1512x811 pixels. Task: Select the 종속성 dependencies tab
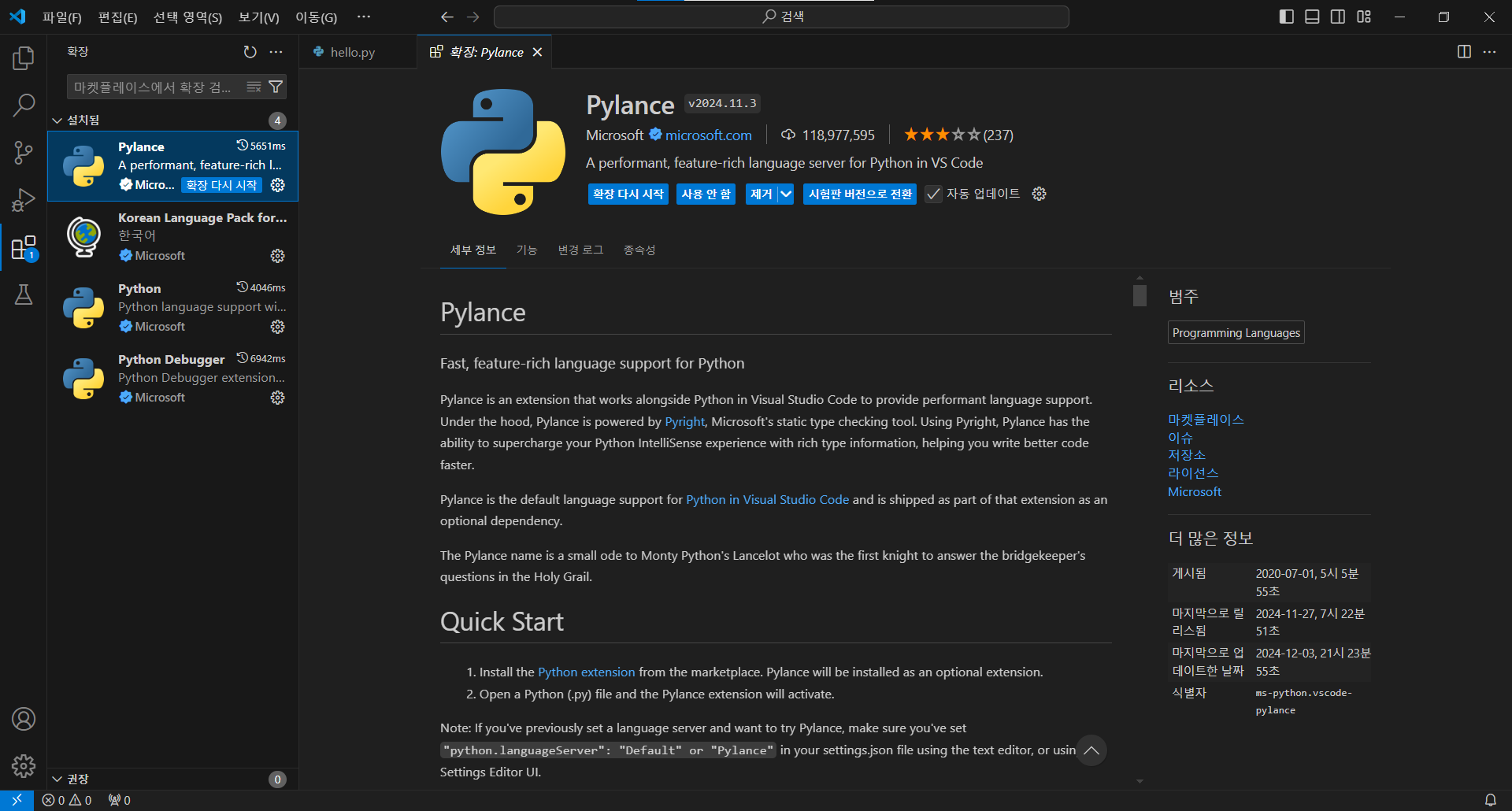tap(639, 250)
